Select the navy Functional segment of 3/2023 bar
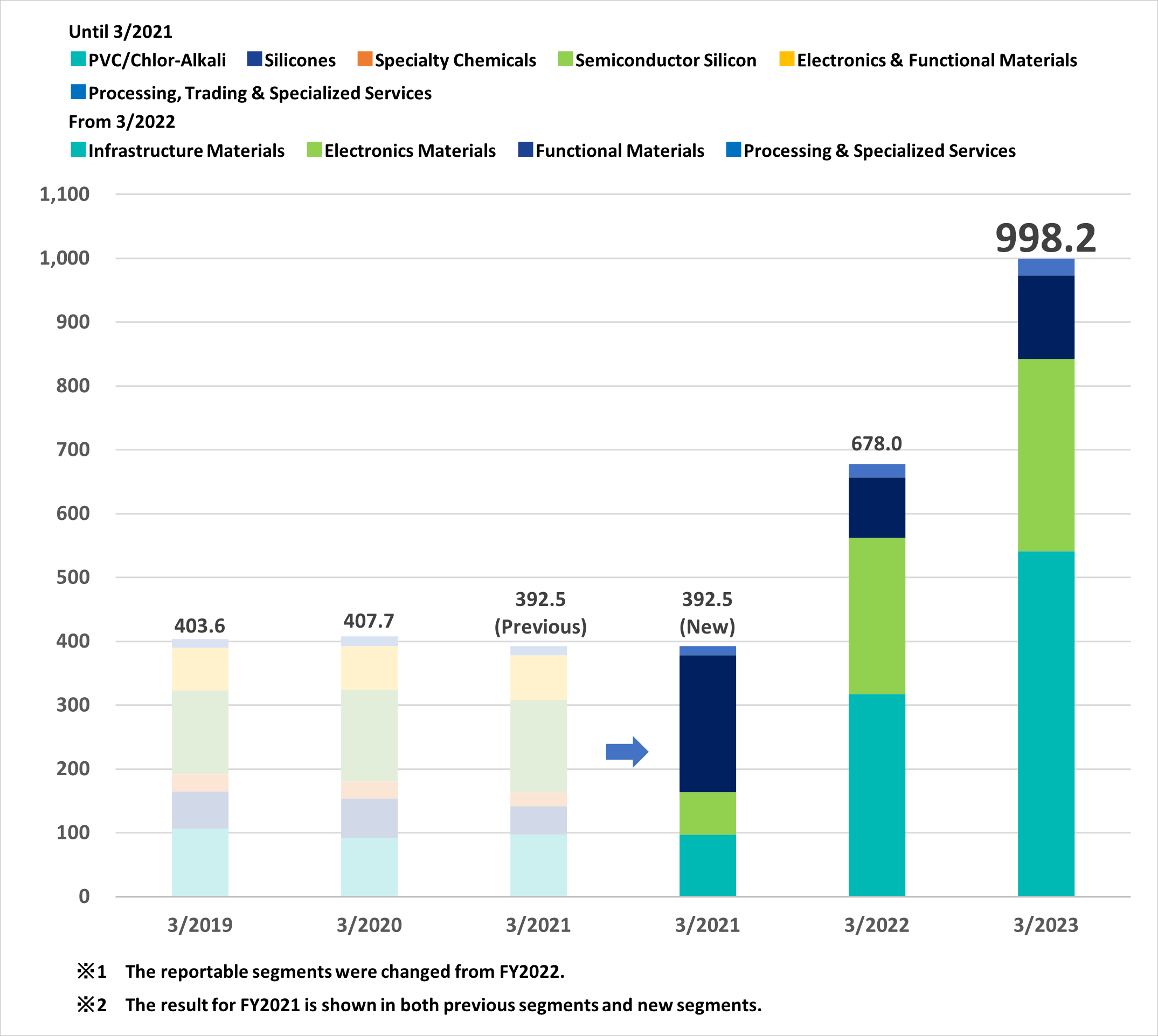 click(1046, 318)
